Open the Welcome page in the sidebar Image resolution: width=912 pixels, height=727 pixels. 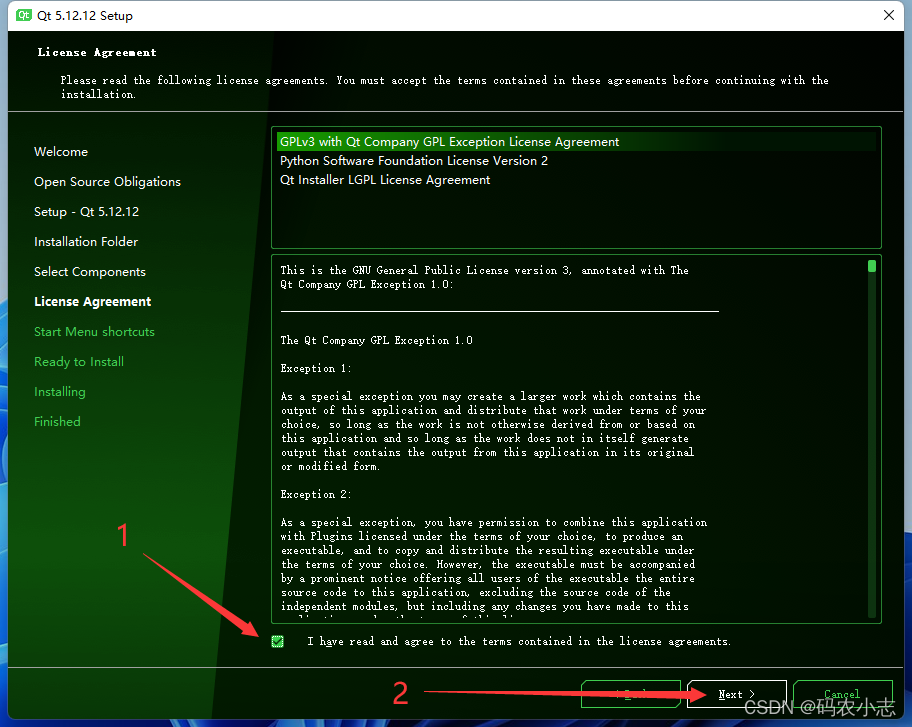coord(61,151)
